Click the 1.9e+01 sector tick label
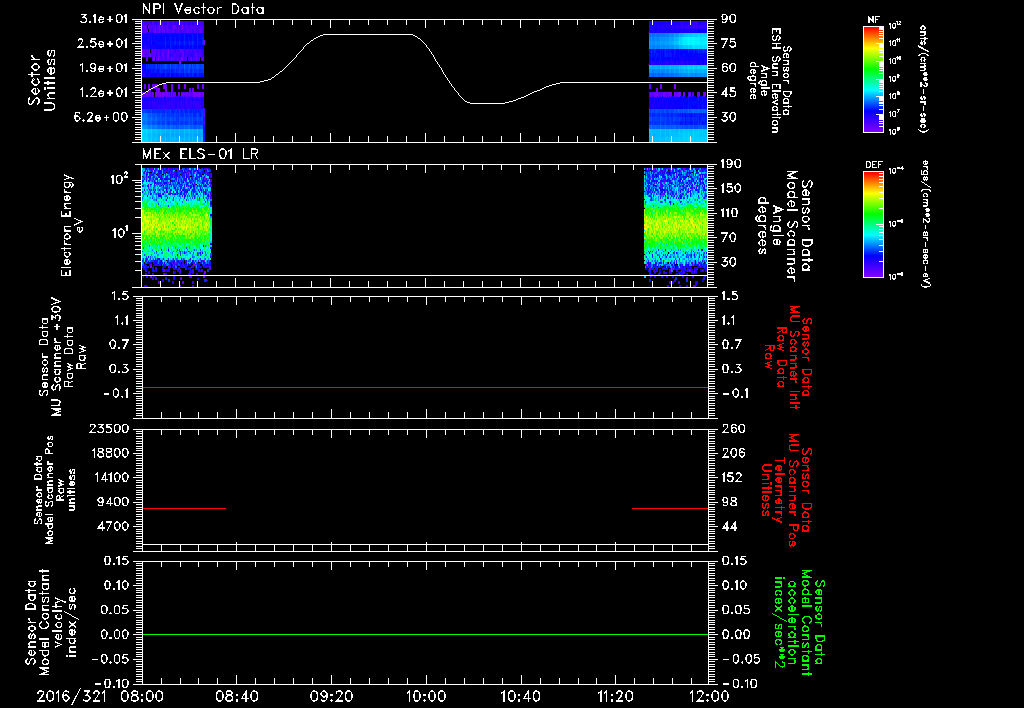Image resolution: width=1024 pixels, height=708 pixels. point(104,68)
